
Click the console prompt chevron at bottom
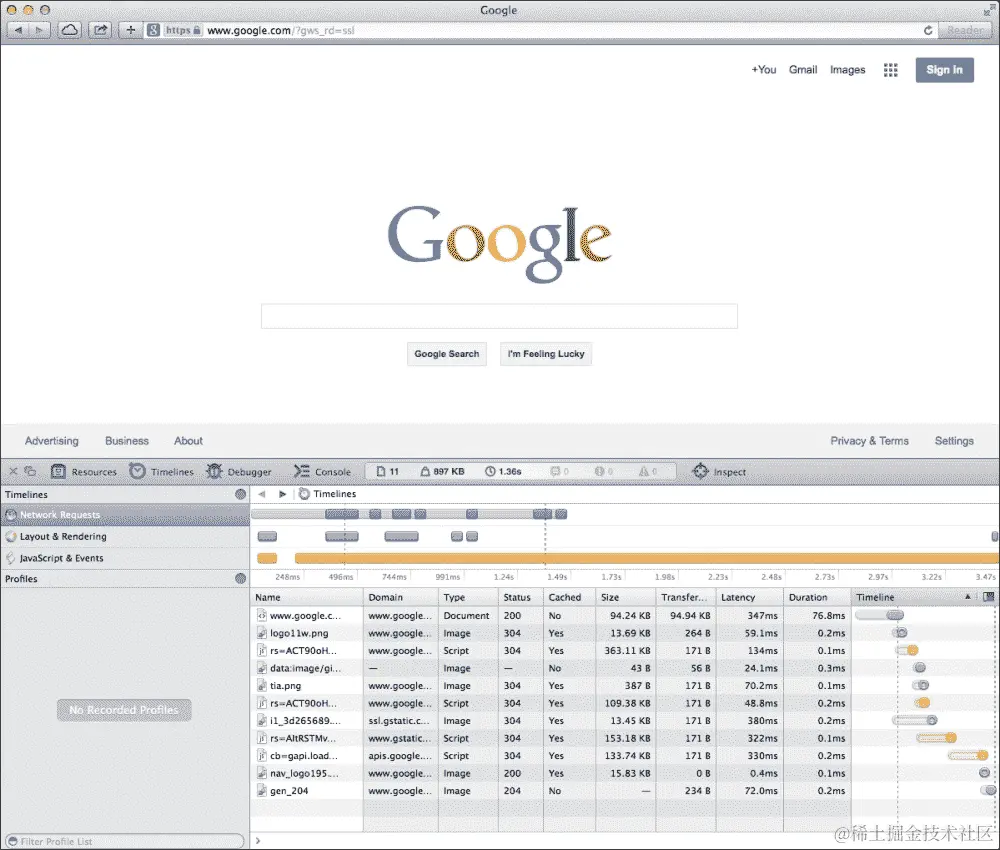coord(258,840)
